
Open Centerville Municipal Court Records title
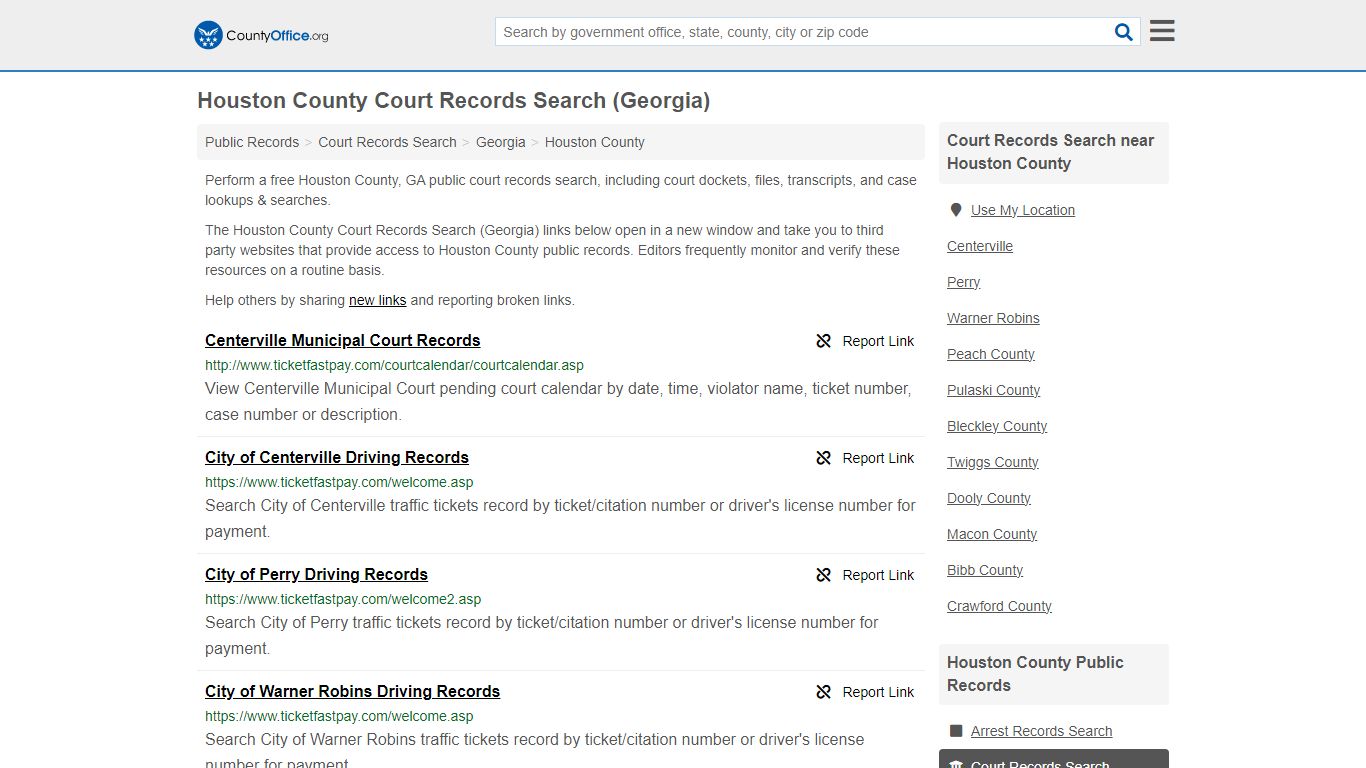click(x=343, y=340)
